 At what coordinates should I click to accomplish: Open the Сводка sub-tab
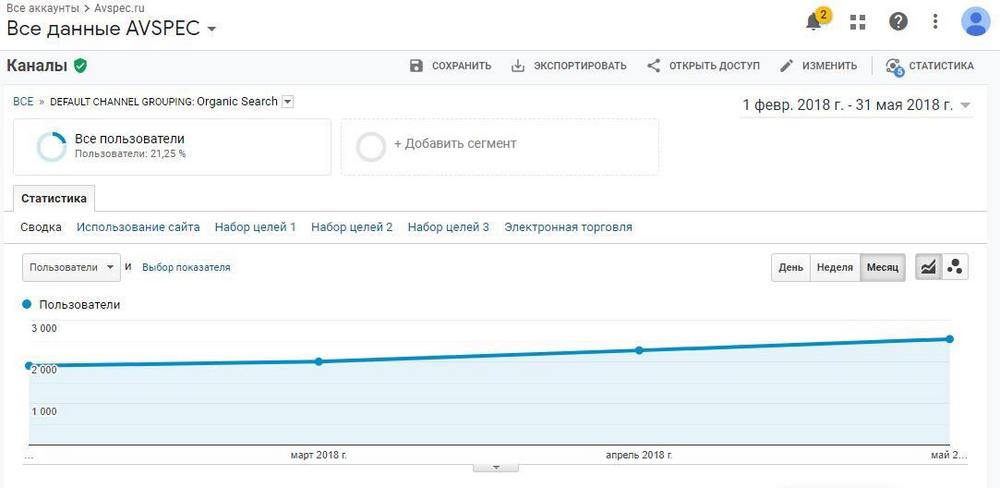point(41,227)
